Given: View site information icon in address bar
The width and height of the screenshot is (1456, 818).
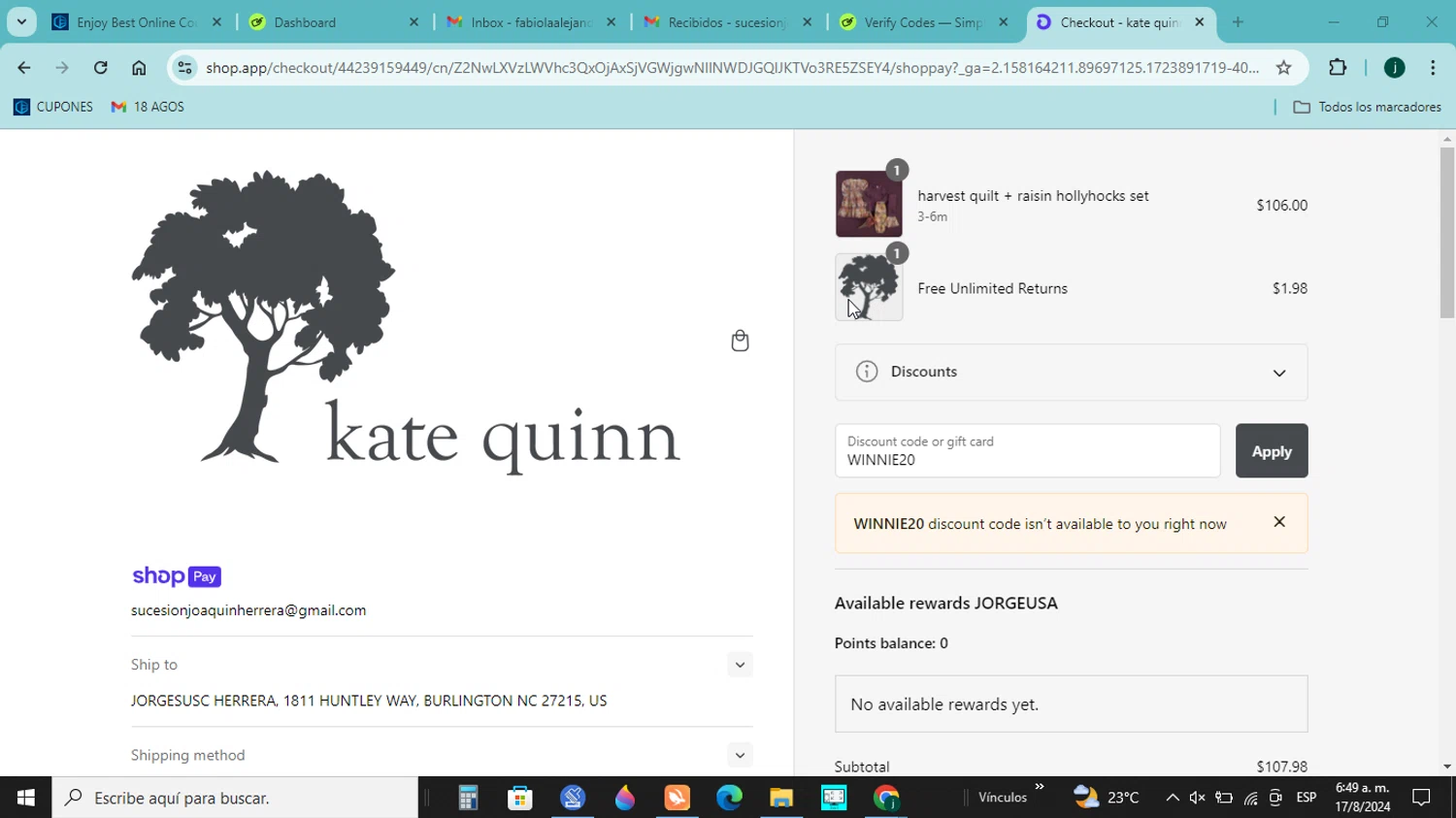Looking at the screenshot, I should click(x=184, y=67).
